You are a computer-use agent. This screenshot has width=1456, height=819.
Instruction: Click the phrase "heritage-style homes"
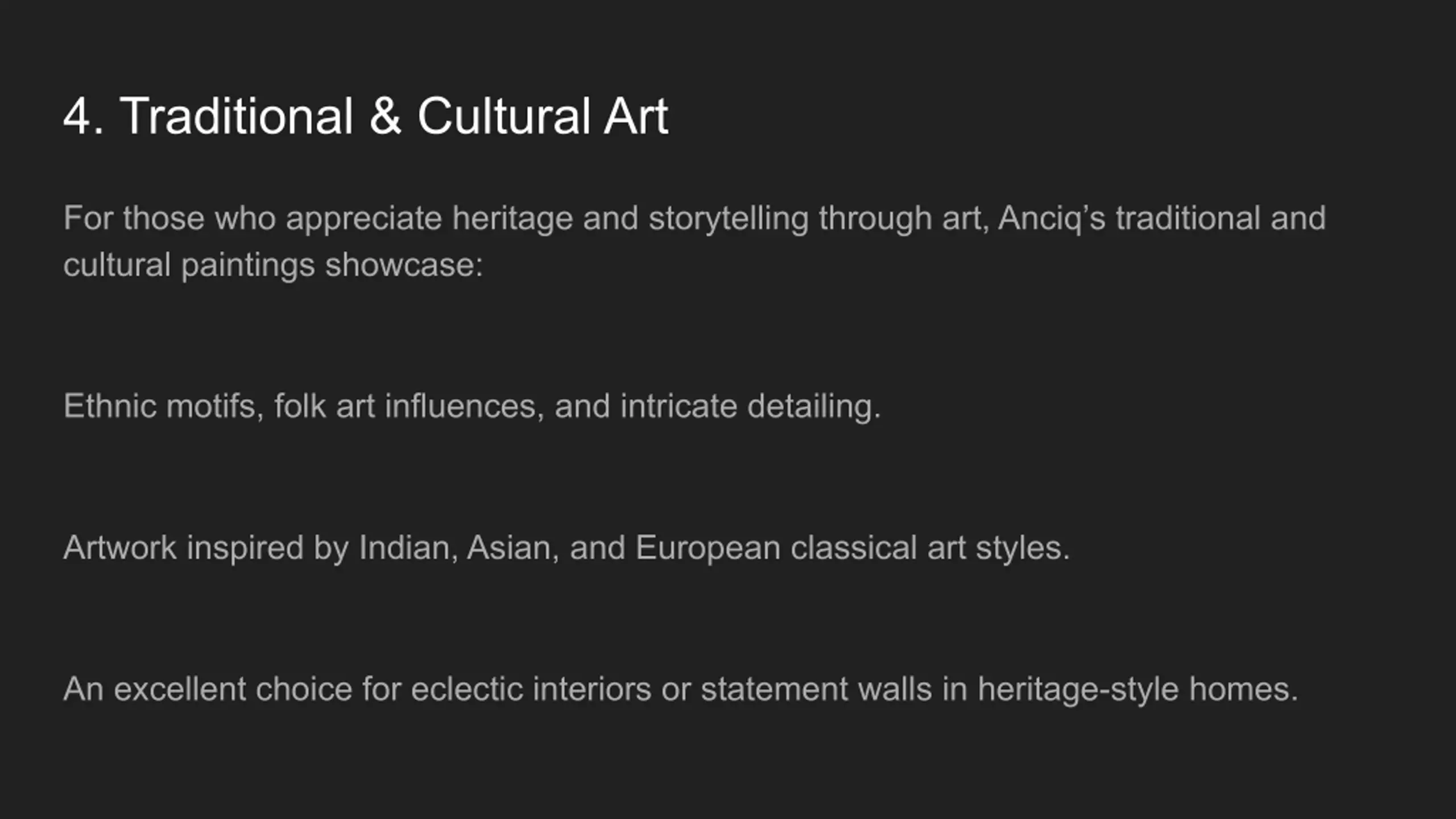1137,689
